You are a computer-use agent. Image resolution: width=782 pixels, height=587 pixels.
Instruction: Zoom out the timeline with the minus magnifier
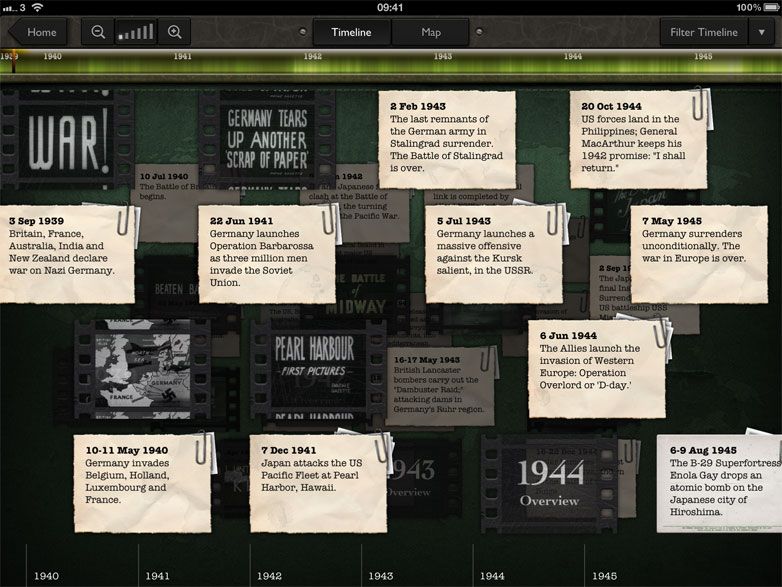click(x=98, y=32)
